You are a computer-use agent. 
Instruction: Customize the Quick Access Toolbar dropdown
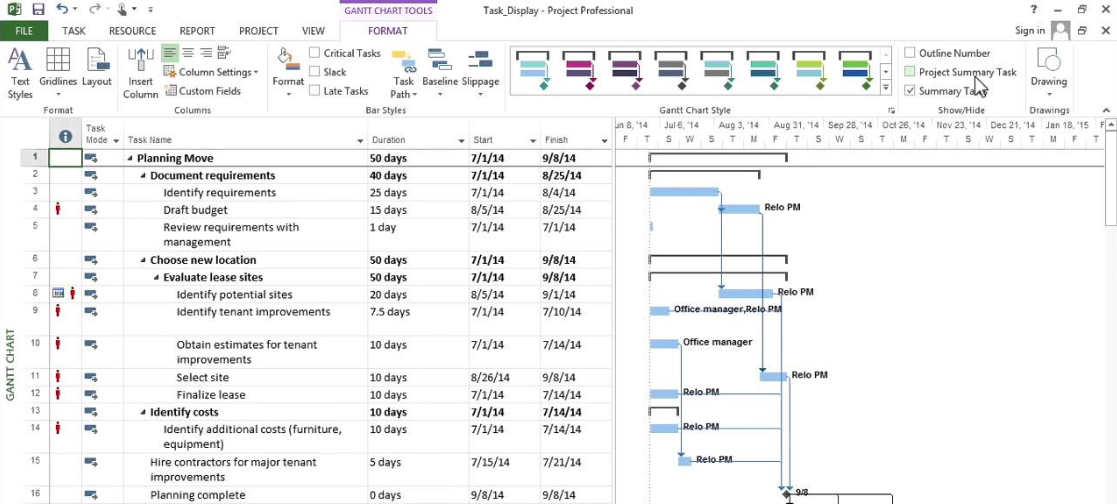pyautogui.click(x=150, y=10)
